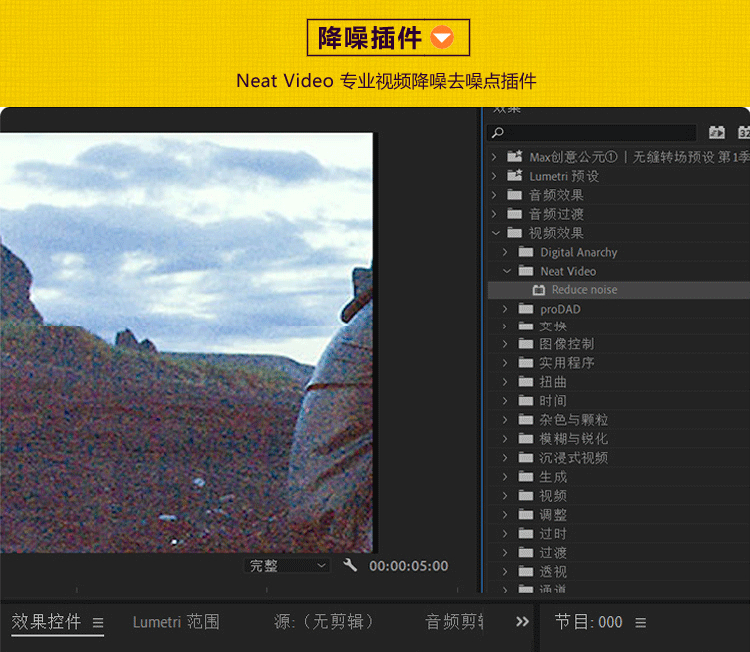Expand the proDAD folder

point(505,309)
